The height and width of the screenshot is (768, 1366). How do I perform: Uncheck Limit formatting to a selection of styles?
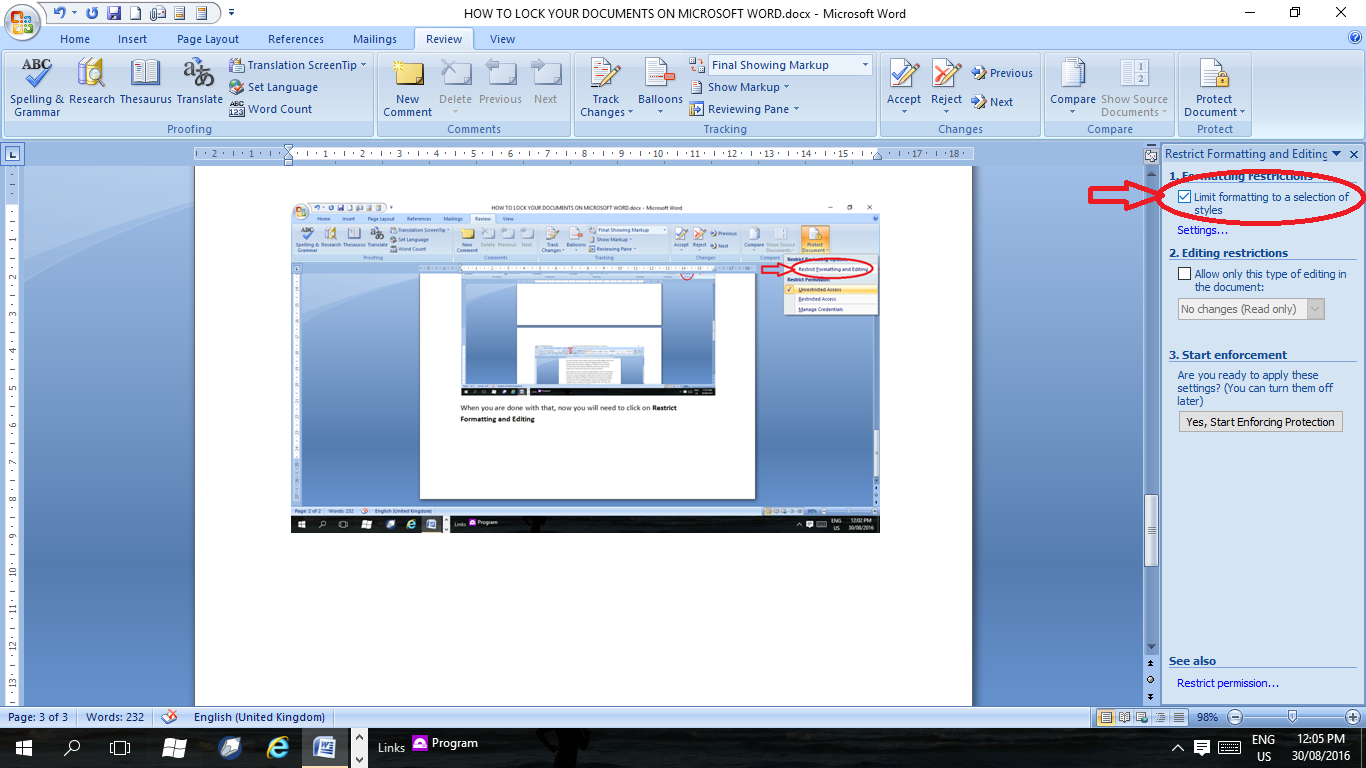pyautogui.click(x=1185, y=197)
